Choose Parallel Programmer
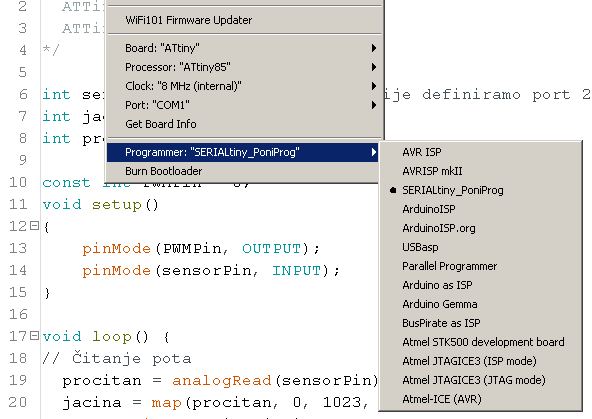The height and width of the screenshot is (419, 592). tap(481, 266)
